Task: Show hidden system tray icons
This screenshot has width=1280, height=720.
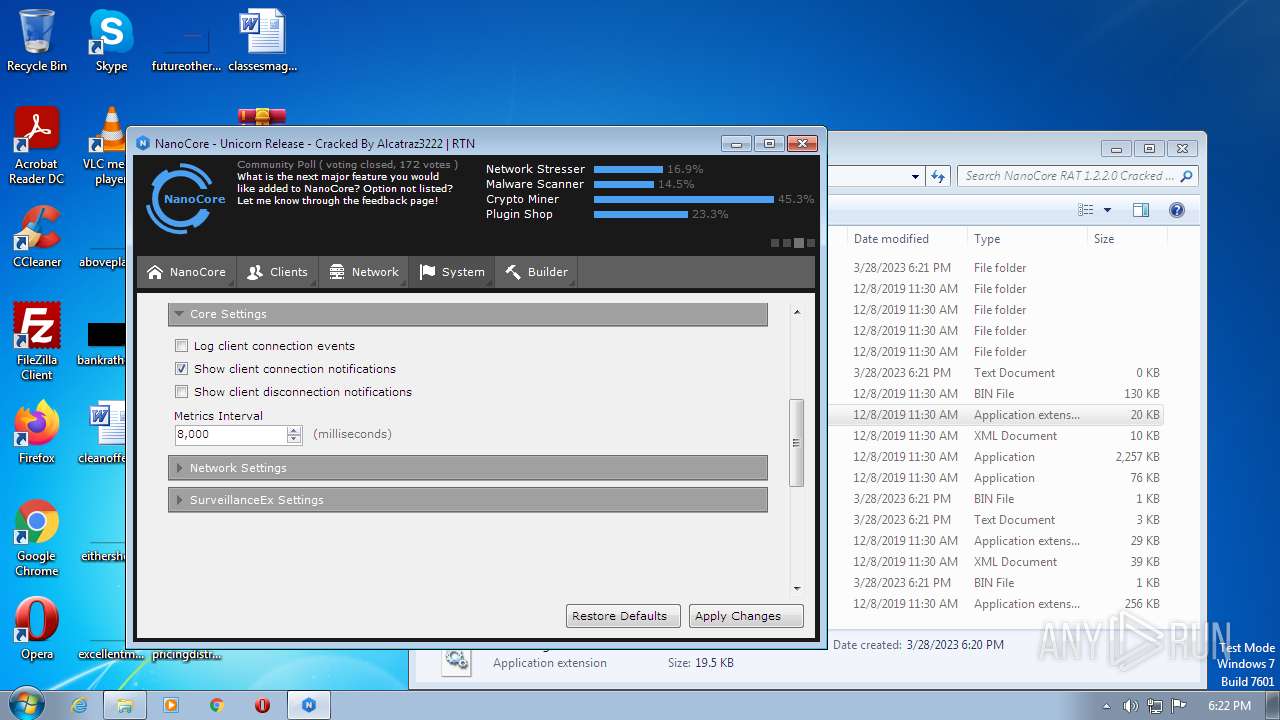Action: 1106,706
